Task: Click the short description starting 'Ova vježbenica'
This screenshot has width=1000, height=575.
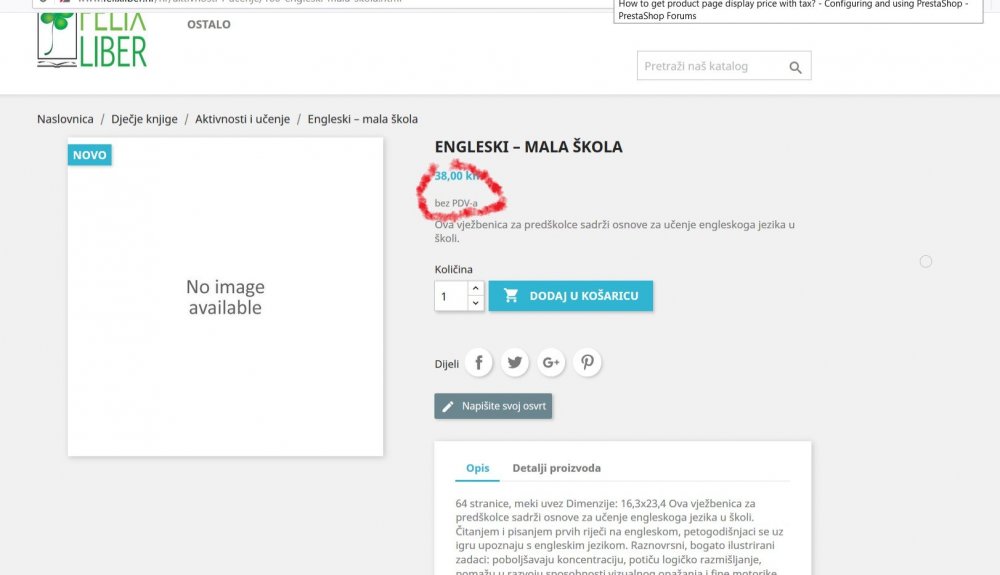Action: (614, 231)
